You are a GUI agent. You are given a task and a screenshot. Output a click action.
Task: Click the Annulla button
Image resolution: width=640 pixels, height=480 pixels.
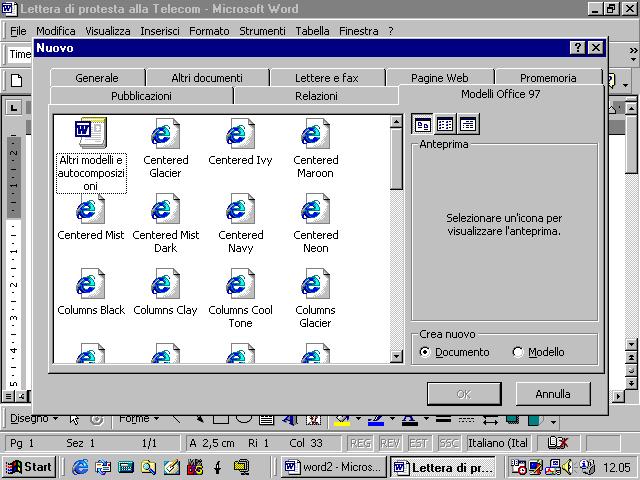553,394
